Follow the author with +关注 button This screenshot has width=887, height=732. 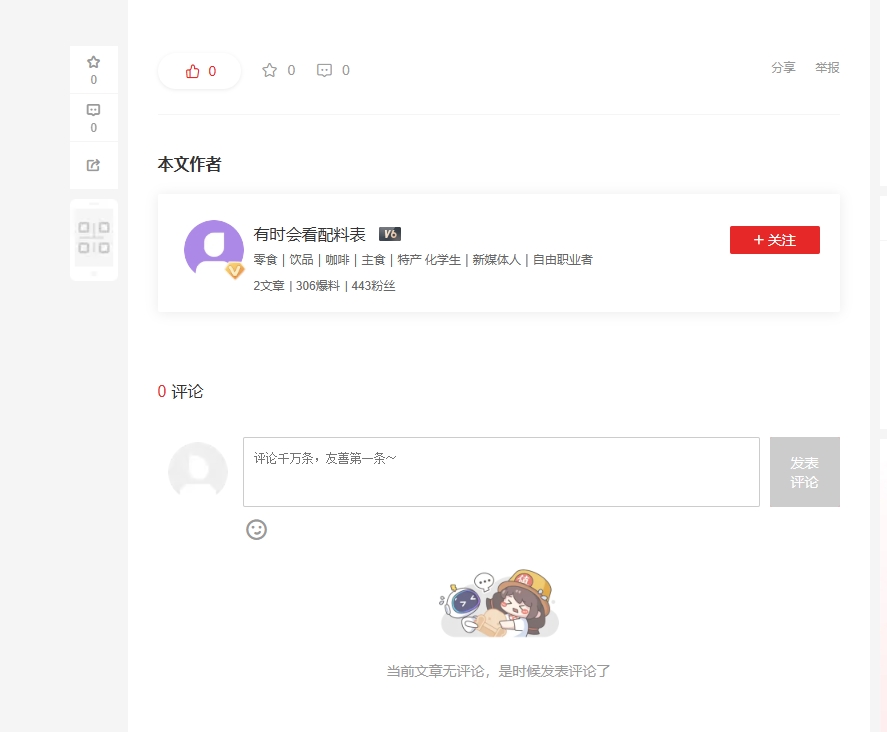[774, 240]
